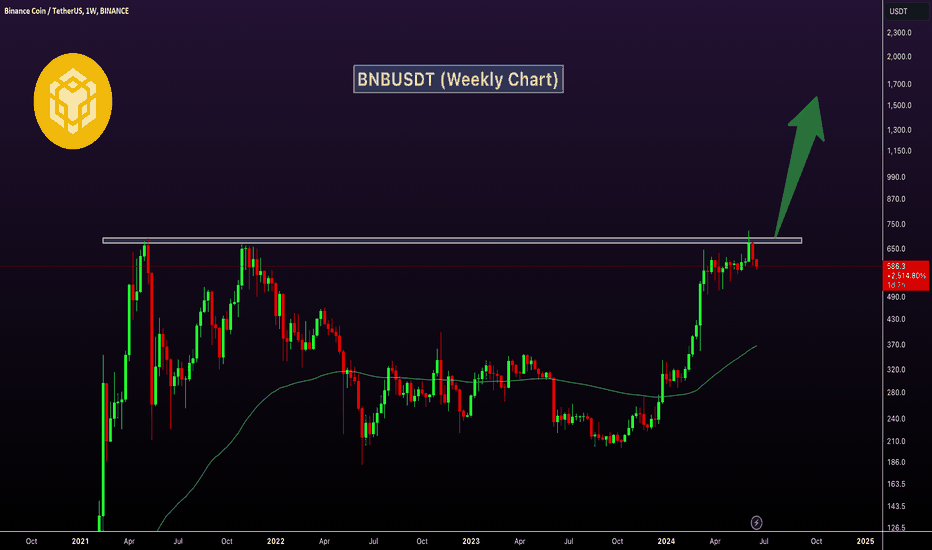The height and width of the screenshot is (550, 932).
Task: Click the 2023 label on the time axis
Action: tap(471, 541)
